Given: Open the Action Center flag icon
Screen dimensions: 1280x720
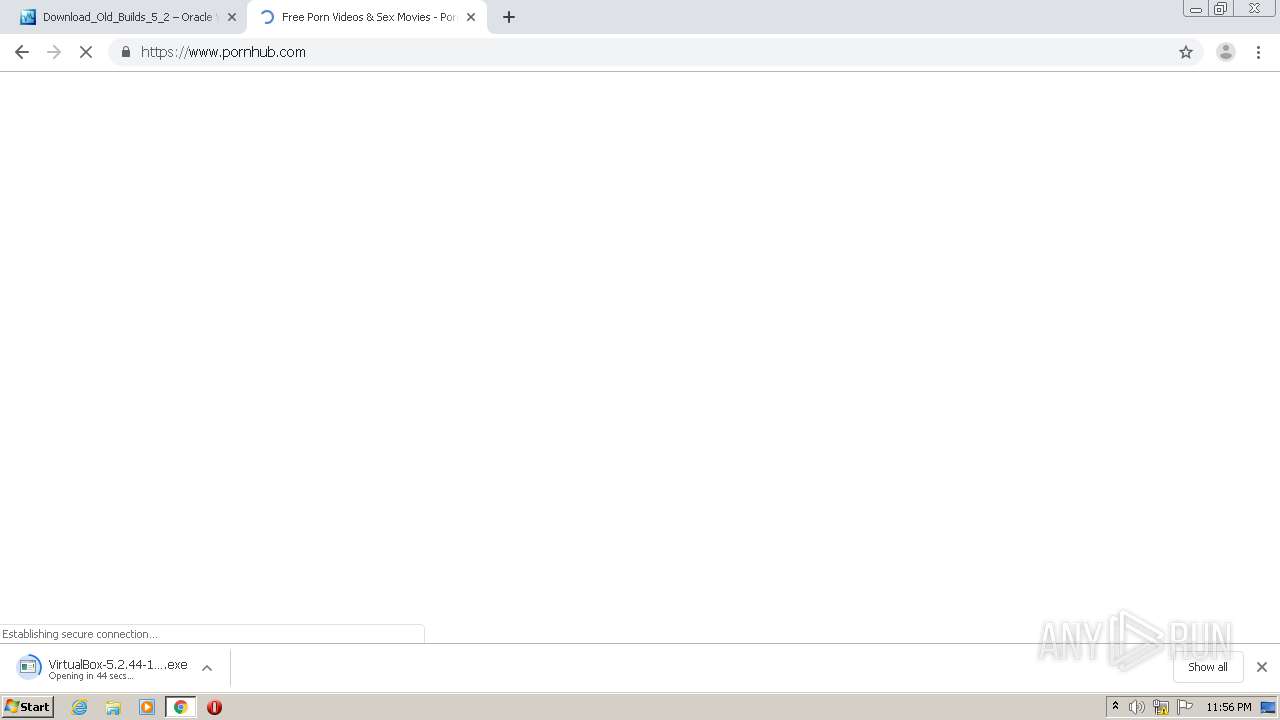Looking at the screenshot, I should point(1185,707).
